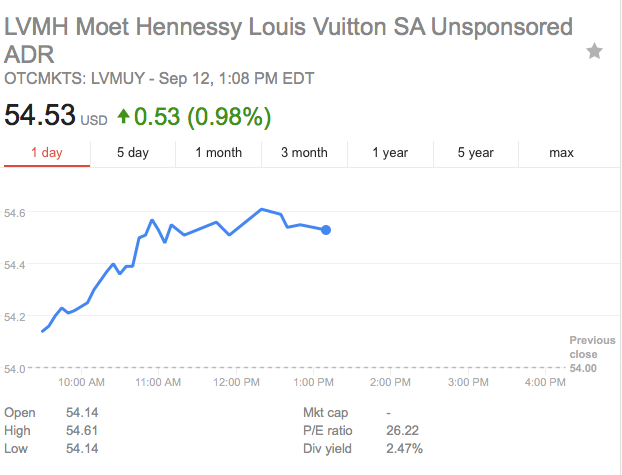Click the 54.53 current price value
The height and width of the screenshot is (475, 622).
tap(40, 115)
